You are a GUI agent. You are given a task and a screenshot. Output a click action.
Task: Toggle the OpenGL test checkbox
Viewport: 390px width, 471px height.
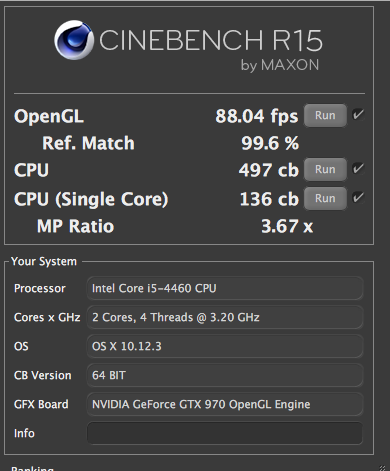(x=358, y=115)
